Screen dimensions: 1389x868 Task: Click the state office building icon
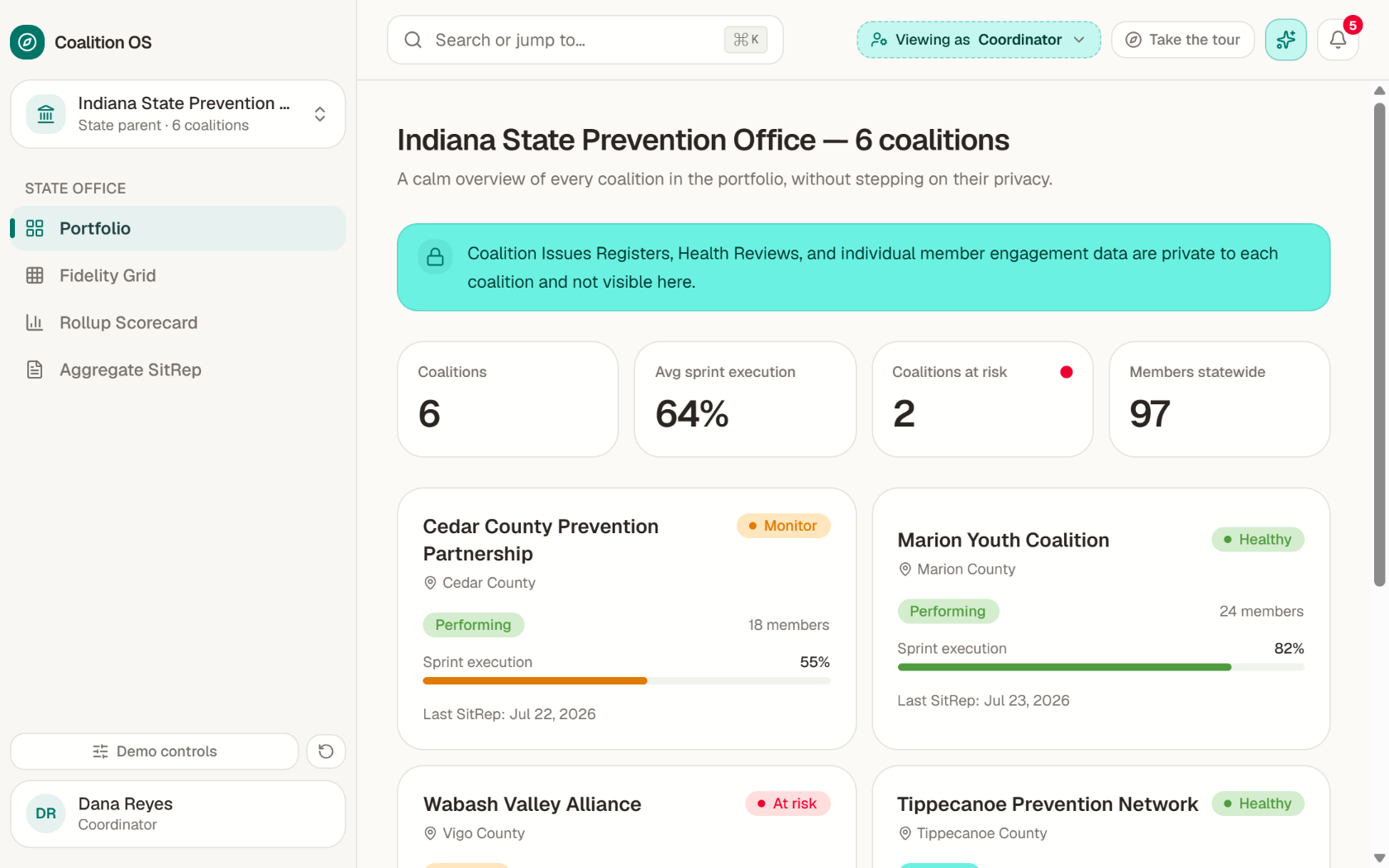[x=46, y=114]
